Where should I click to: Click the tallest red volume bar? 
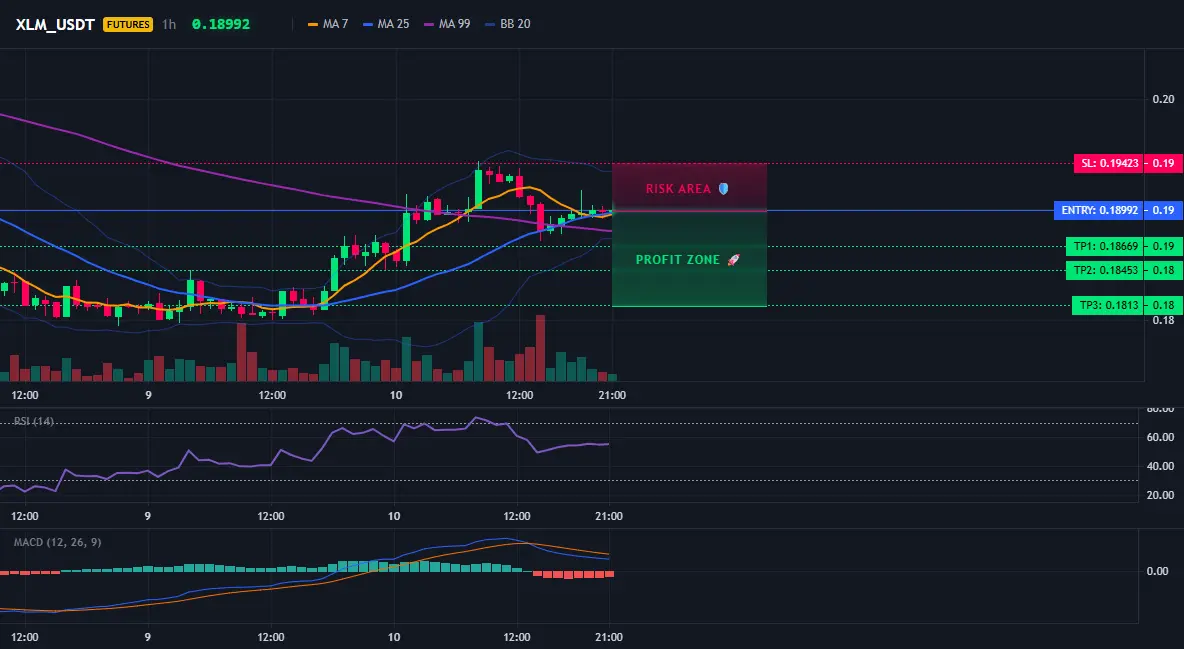[x=540, y=348]
